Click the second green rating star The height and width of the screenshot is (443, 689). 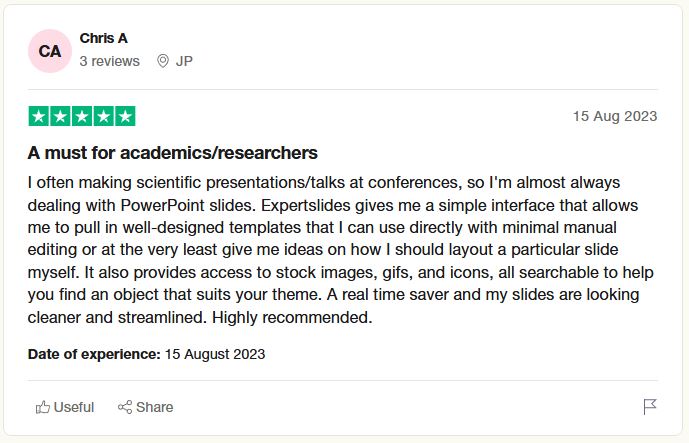(x=60, y=116)
